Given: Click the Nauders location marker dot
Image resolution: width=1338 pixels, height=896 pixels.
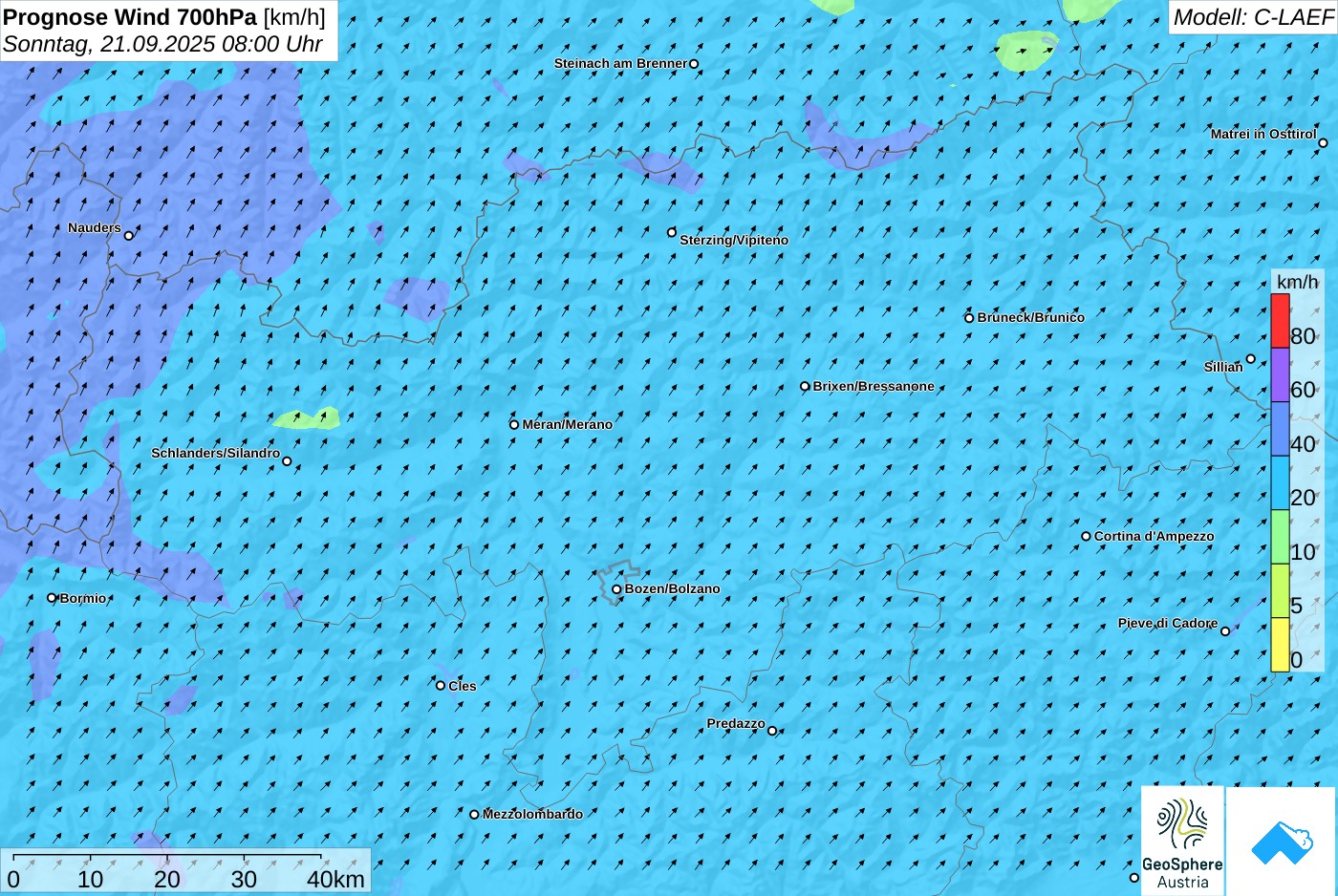Looking at the screenshot, I should (x=129, y=235).
